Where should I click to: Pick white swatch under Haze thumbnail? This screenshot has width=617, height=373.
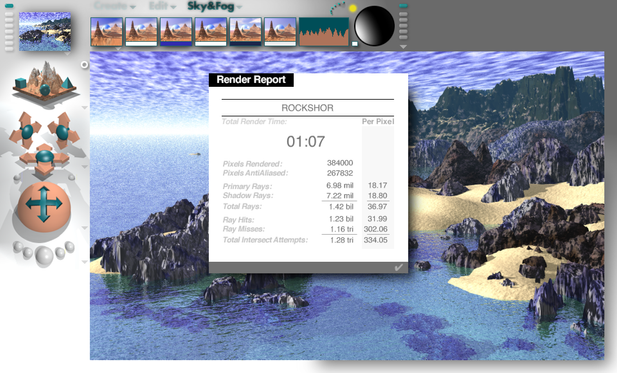pos(211,44)
